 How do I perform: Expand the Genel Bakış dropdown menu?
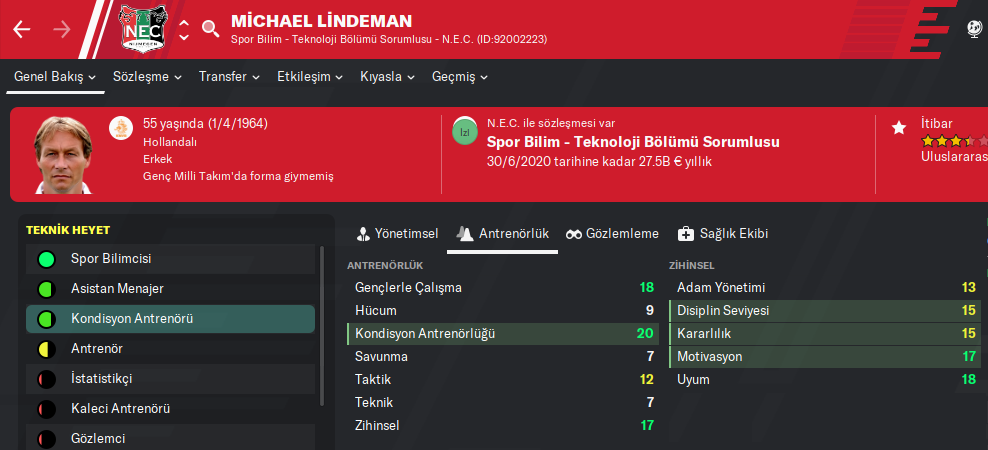(x=55, y=77)
